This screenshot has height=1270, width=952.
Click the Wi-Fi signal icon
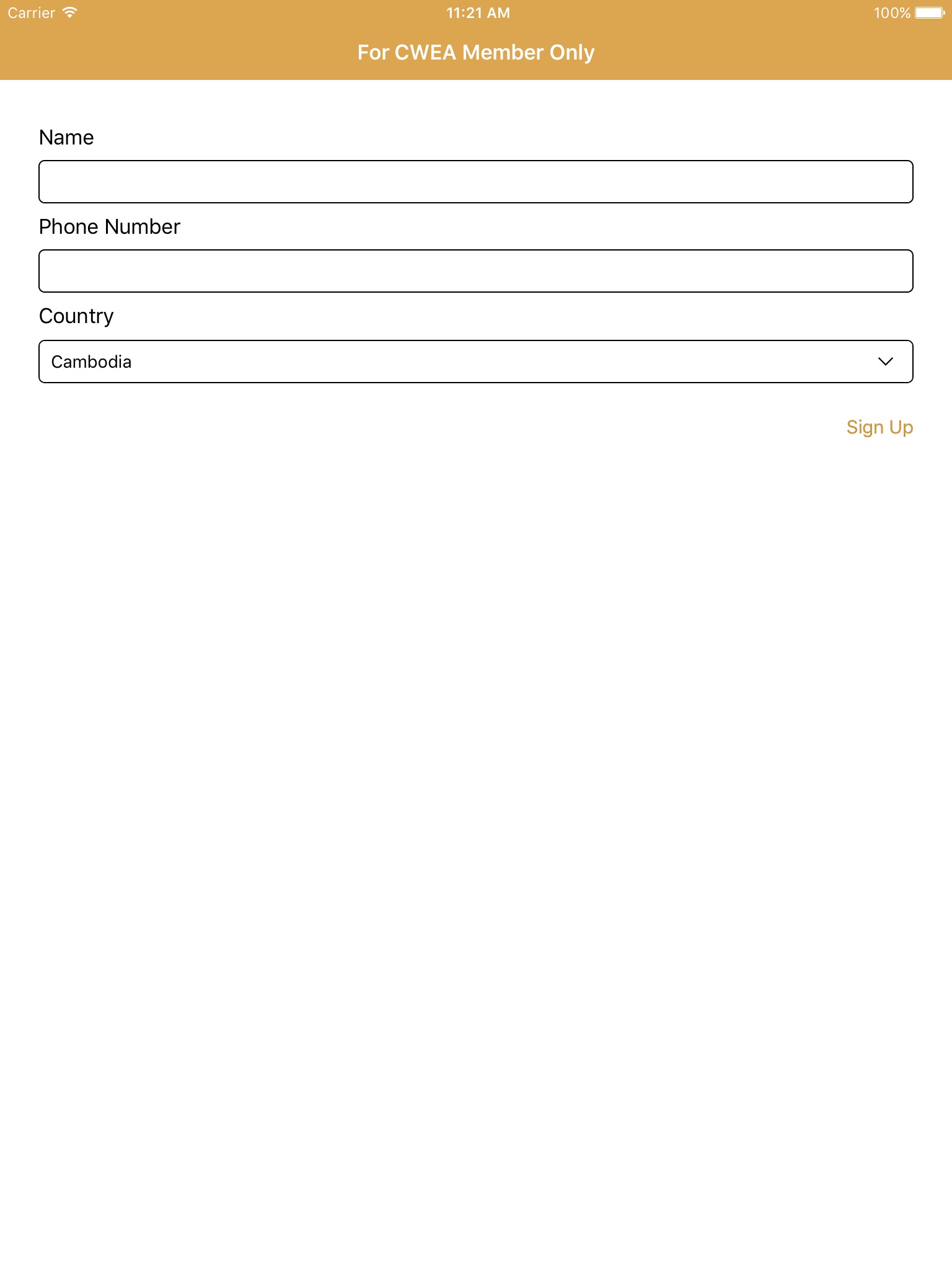tap(70, 12)
